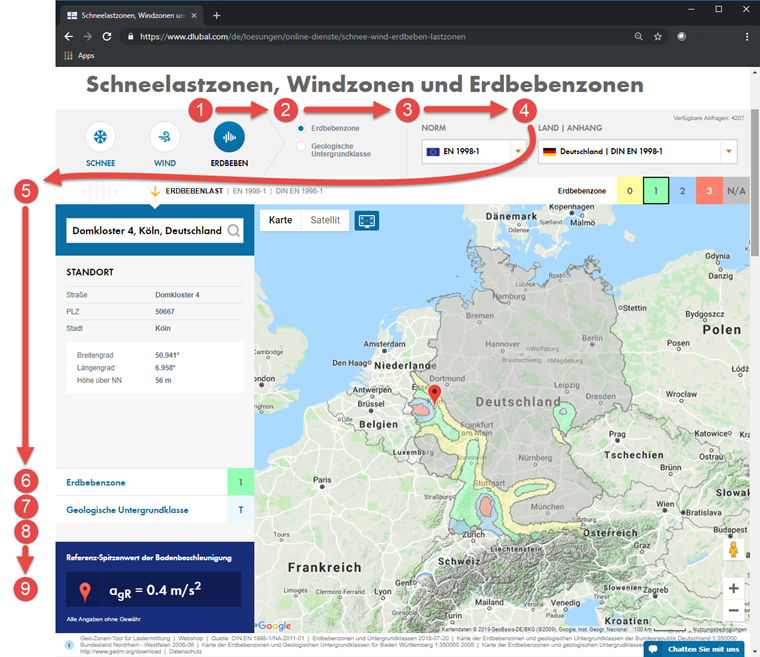
Task: Click the Stadt value Köln
Action: point(163,328)
